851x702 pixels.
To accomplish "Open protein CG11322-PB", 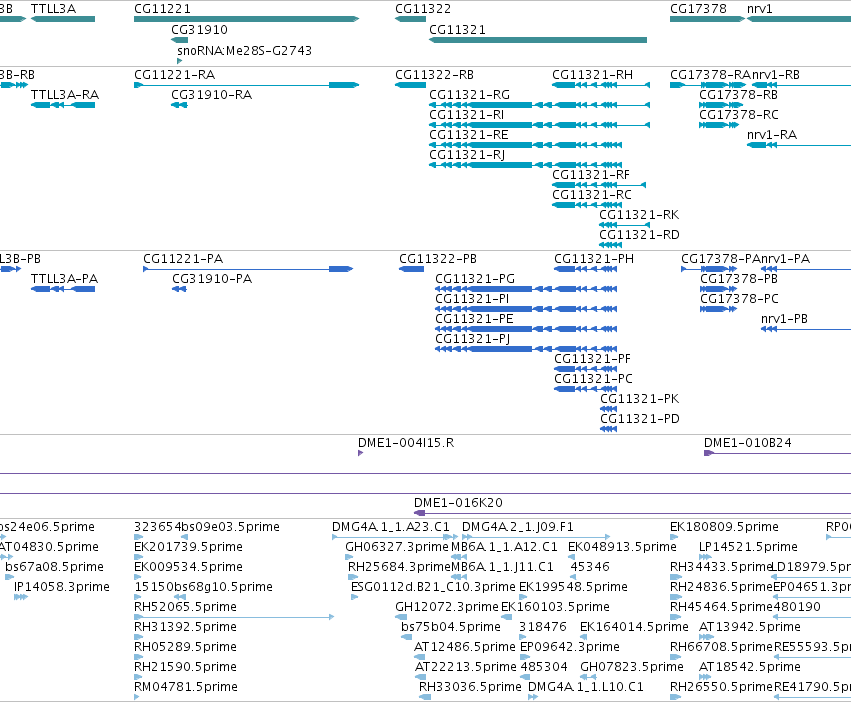I will point(437,258).
